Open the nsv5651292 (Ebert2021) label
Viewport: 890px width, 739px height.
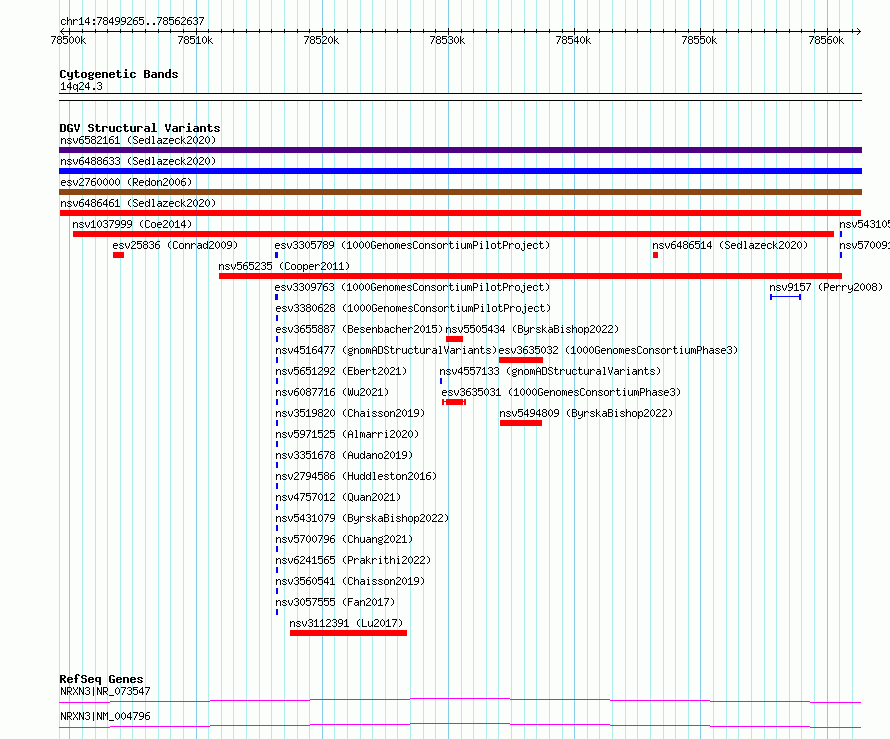click(x=341, y=371)
